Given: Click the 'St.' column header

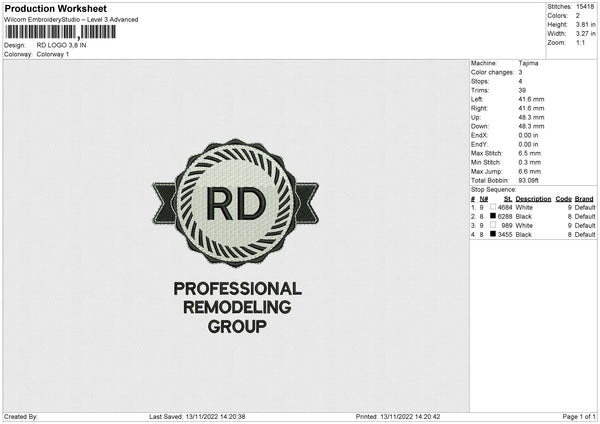Looking at the screenshot, I should tap(508, 199).
